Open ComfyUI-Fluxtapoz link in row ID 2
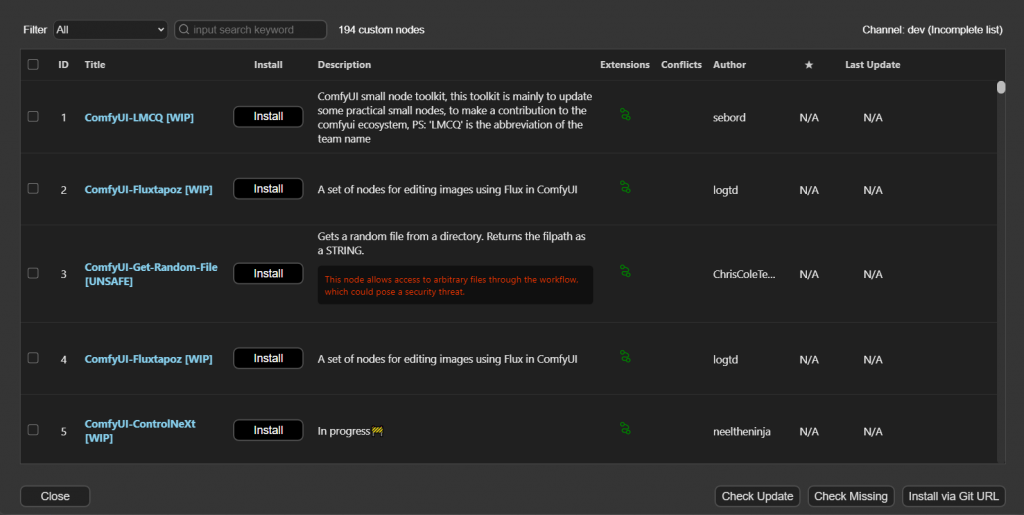The image size is (1024, 515). (148, 189)
